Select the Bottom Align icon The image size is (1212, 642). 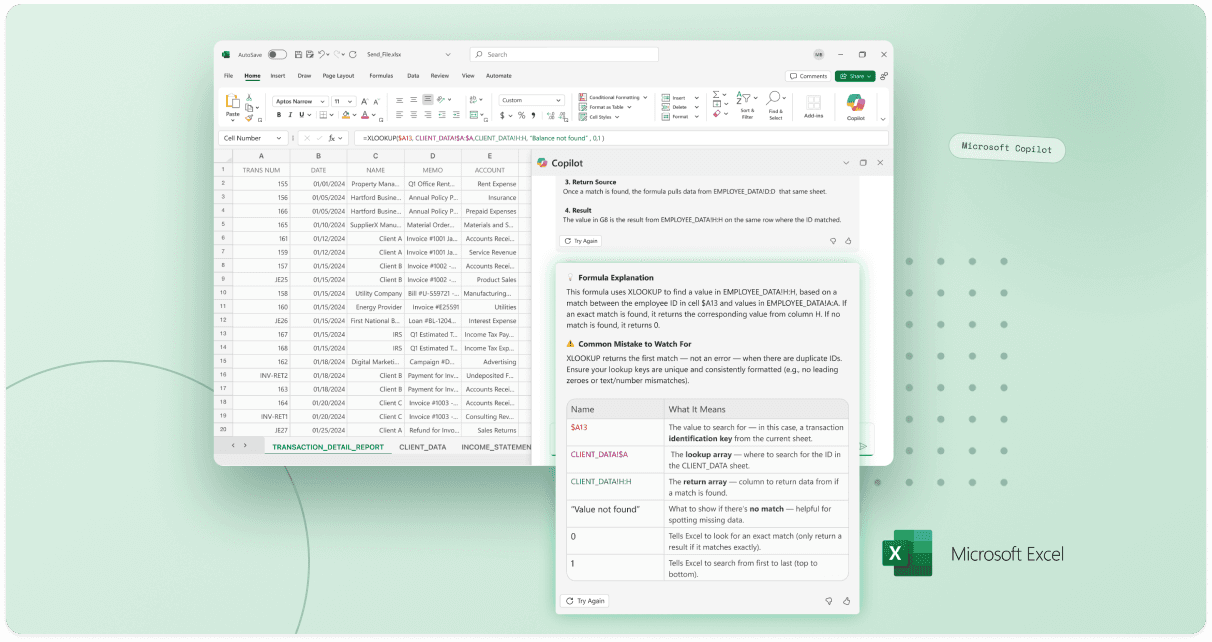pyautogui.click(x=428, y=99)
